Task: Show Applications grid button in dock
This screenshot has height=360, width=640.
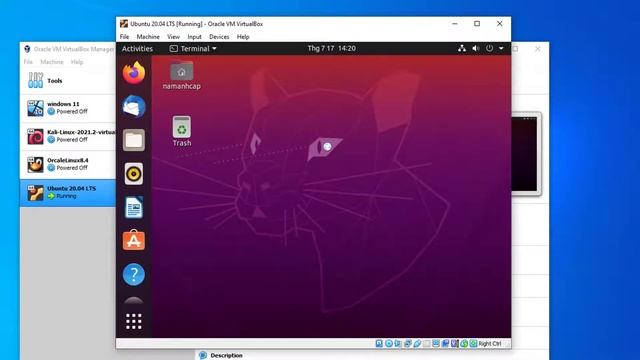Action: 134,321
